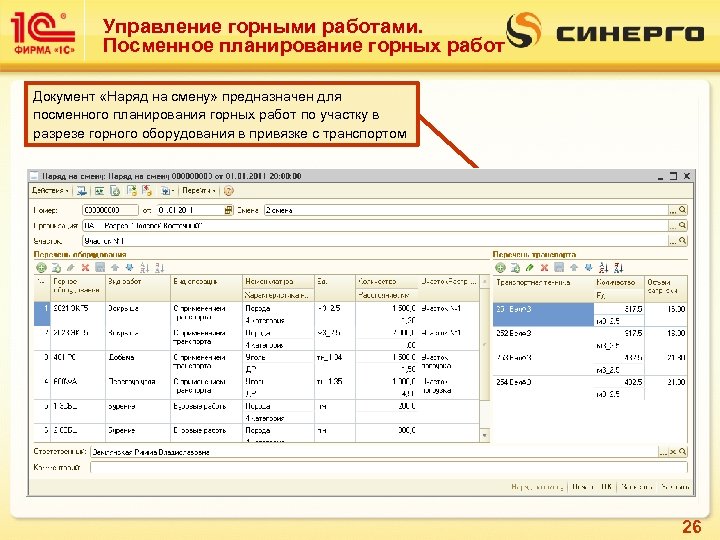The image size is (720, 540).
Task: Add a row in transport list
Action: point(500,268)
